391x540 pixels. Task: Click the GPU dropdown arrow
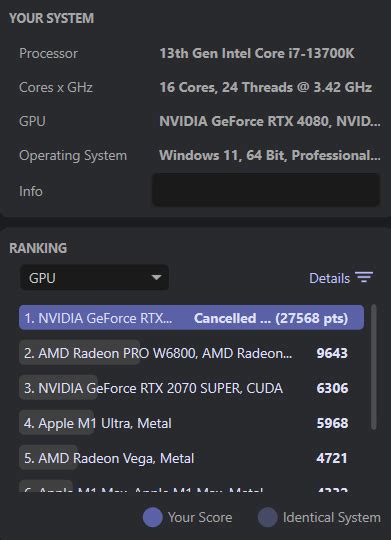tap(156, 278)
